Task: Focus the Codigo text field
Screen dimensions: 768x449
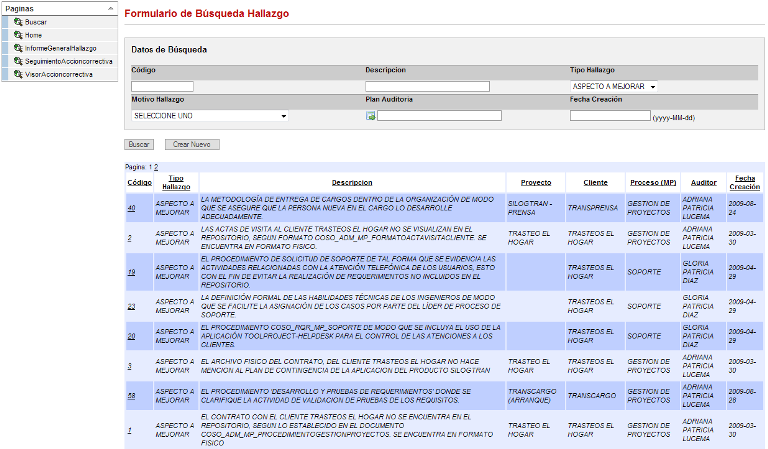Action: coord(162,87)
